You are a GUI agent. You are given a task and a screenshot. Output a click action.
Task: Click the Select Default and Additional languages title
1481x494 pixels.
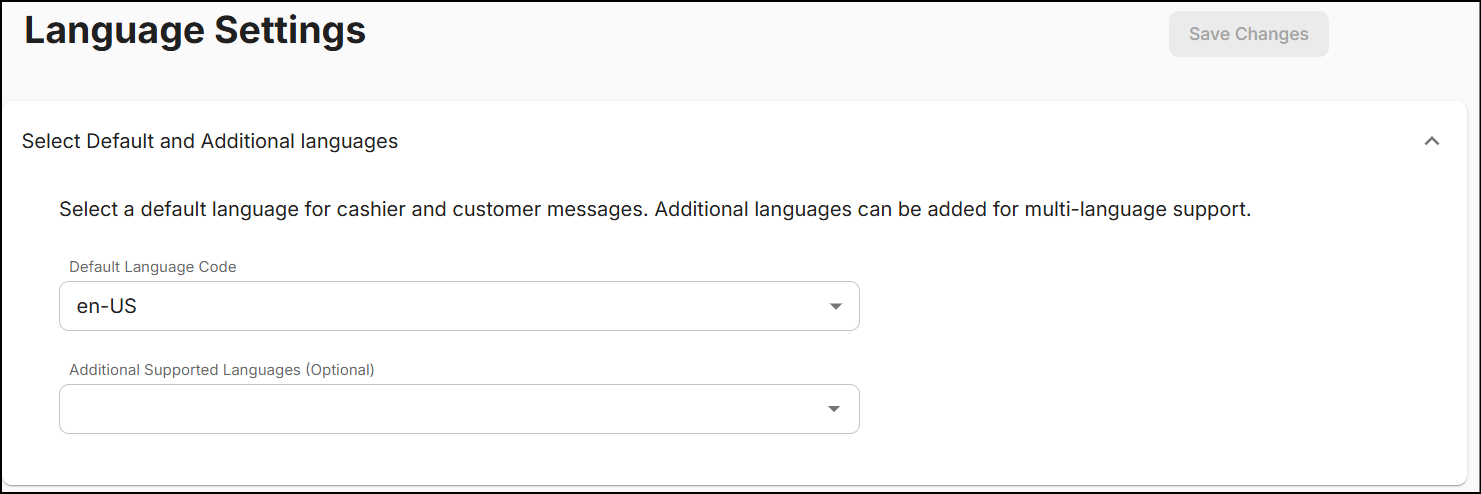point(210,141)
